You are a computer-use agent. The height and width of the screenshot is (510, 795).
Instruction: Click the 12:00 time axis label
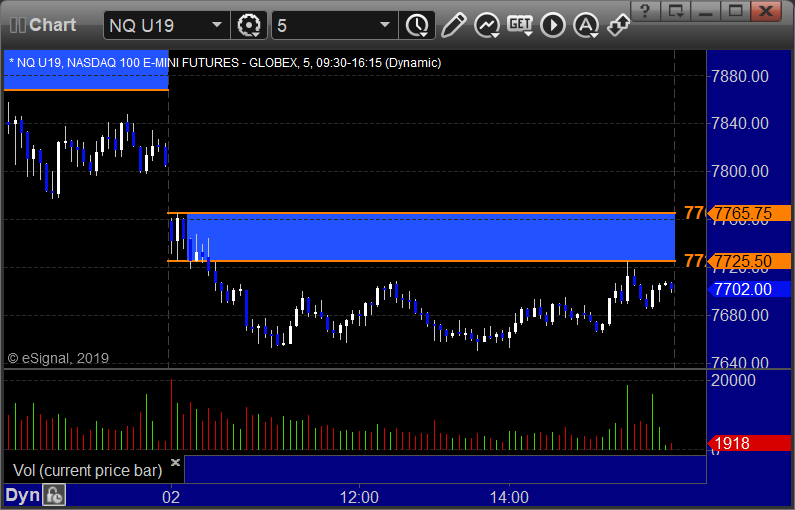click(x=359, y=497)
